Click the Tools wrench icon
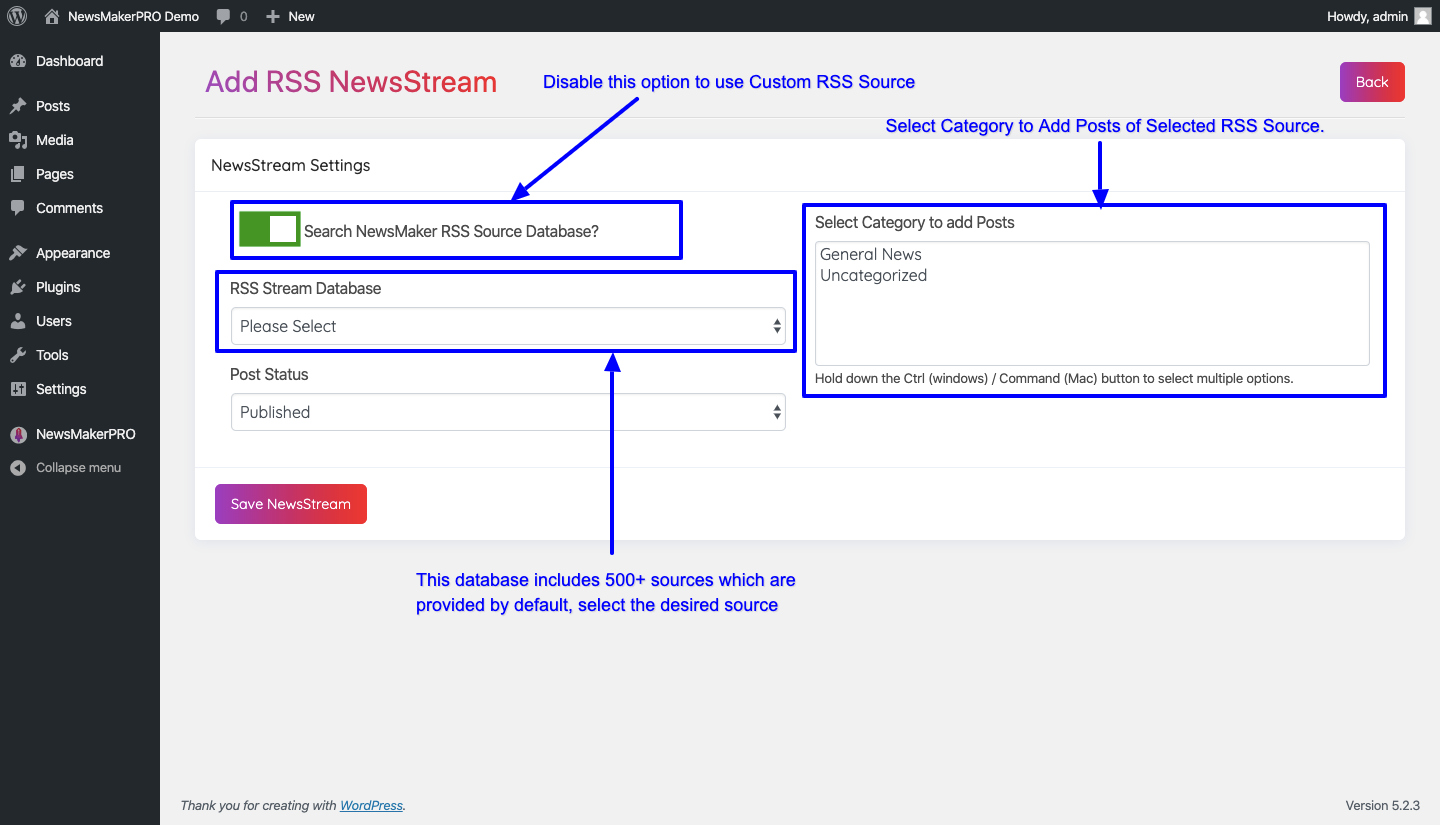1440x825 pixels. pos(18,355)
